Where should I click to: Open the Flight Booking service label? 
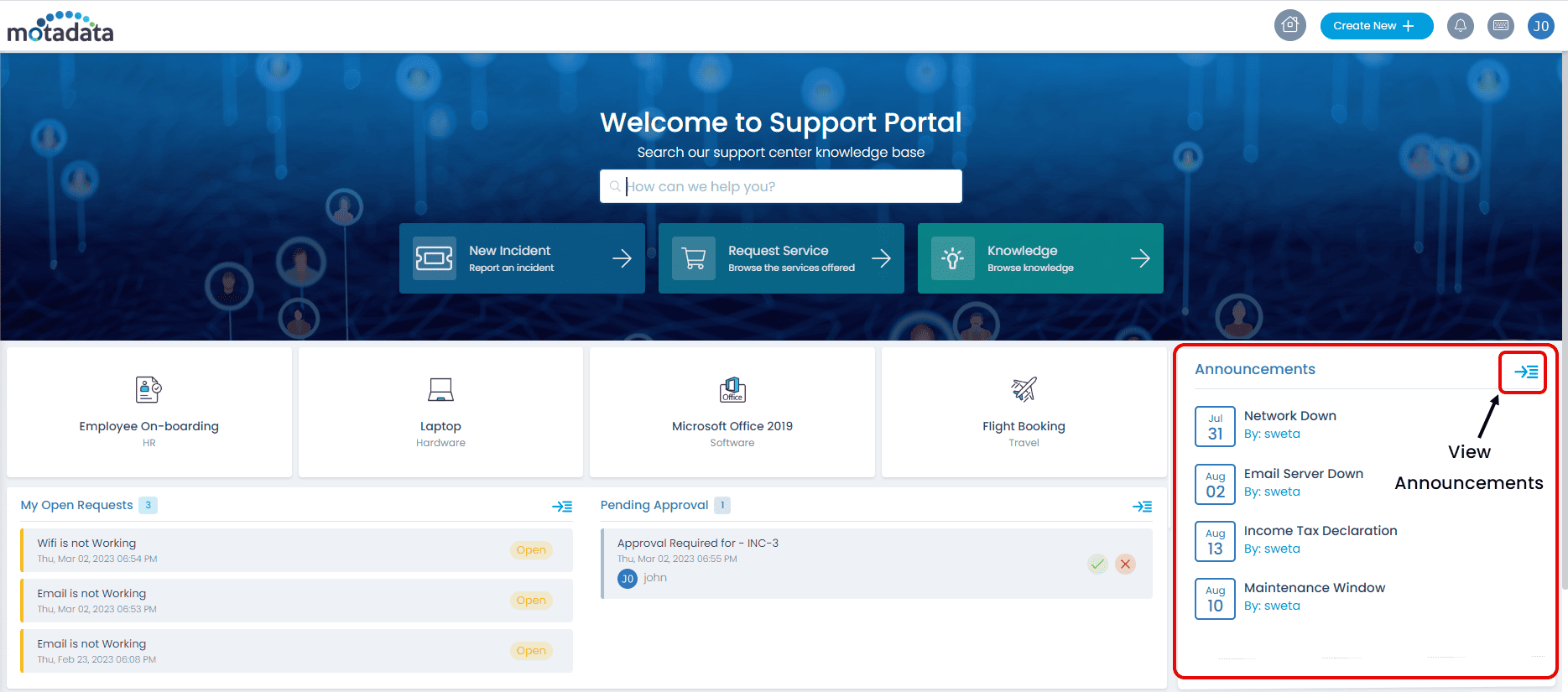pos(1024,426)
